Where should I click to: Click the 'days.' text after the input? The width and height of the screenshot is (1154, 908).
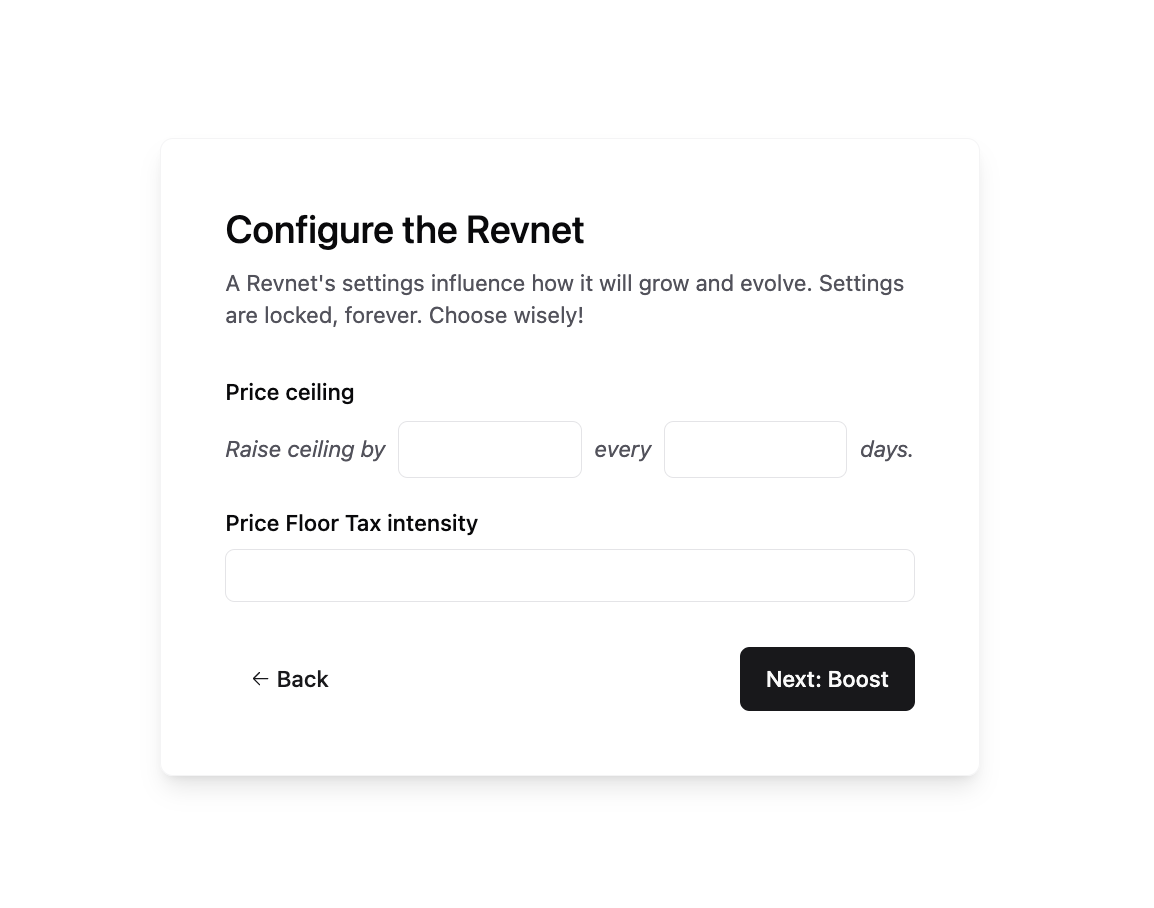coord(886,449)
